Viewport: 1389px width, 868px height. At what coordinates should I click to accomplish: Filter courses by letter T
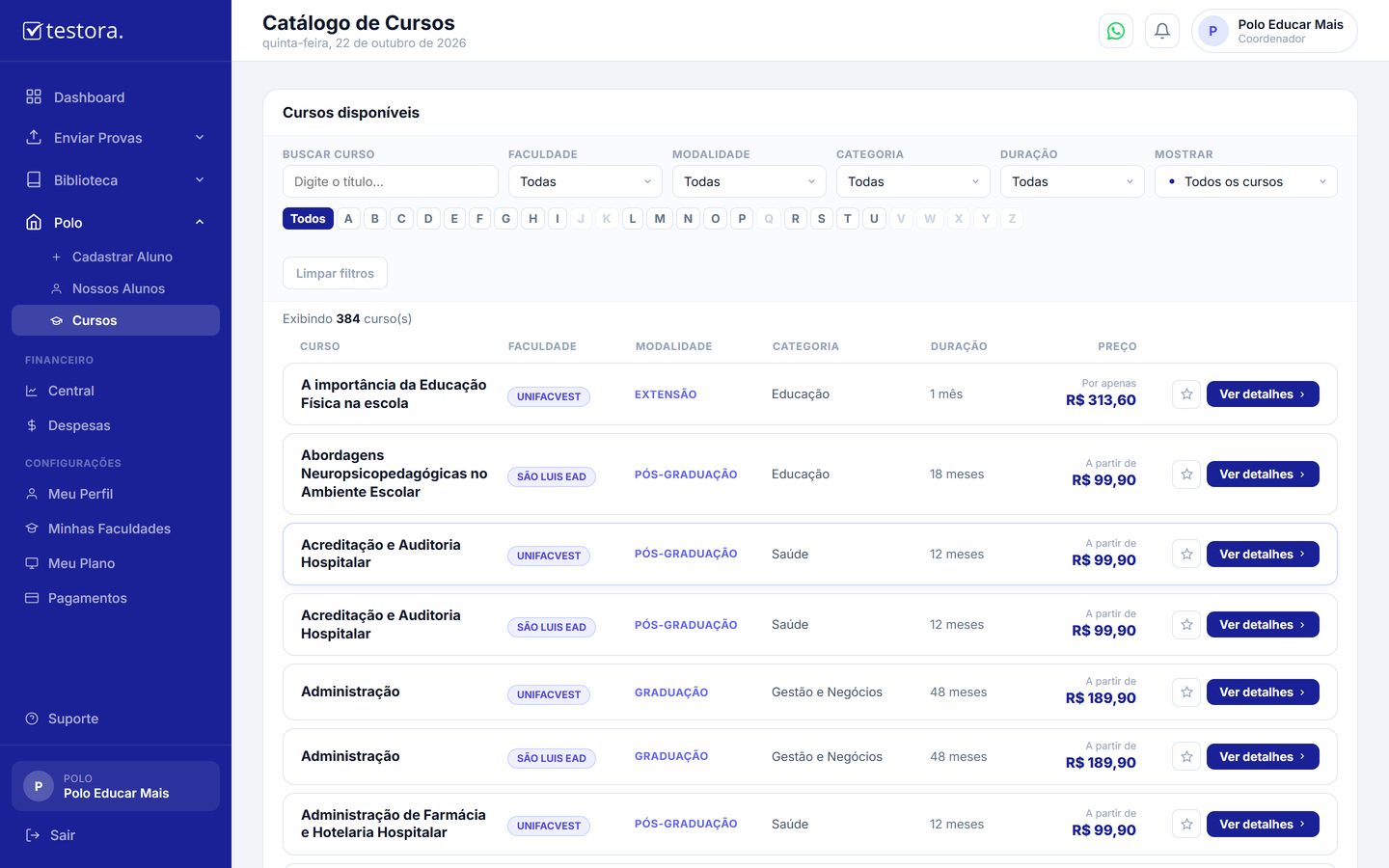(848, 219)
